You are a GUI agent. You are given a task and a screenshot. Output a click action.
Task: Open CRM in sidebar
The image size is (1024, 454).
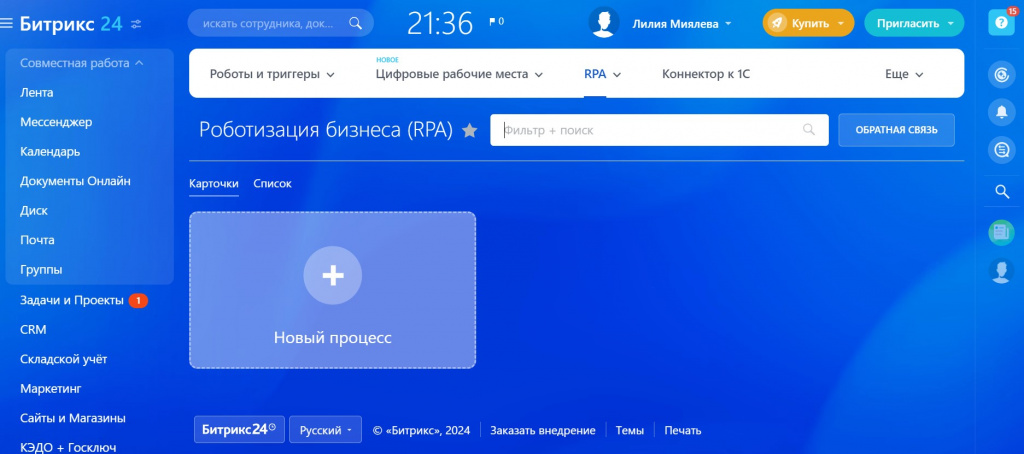[x=33, y=330]
